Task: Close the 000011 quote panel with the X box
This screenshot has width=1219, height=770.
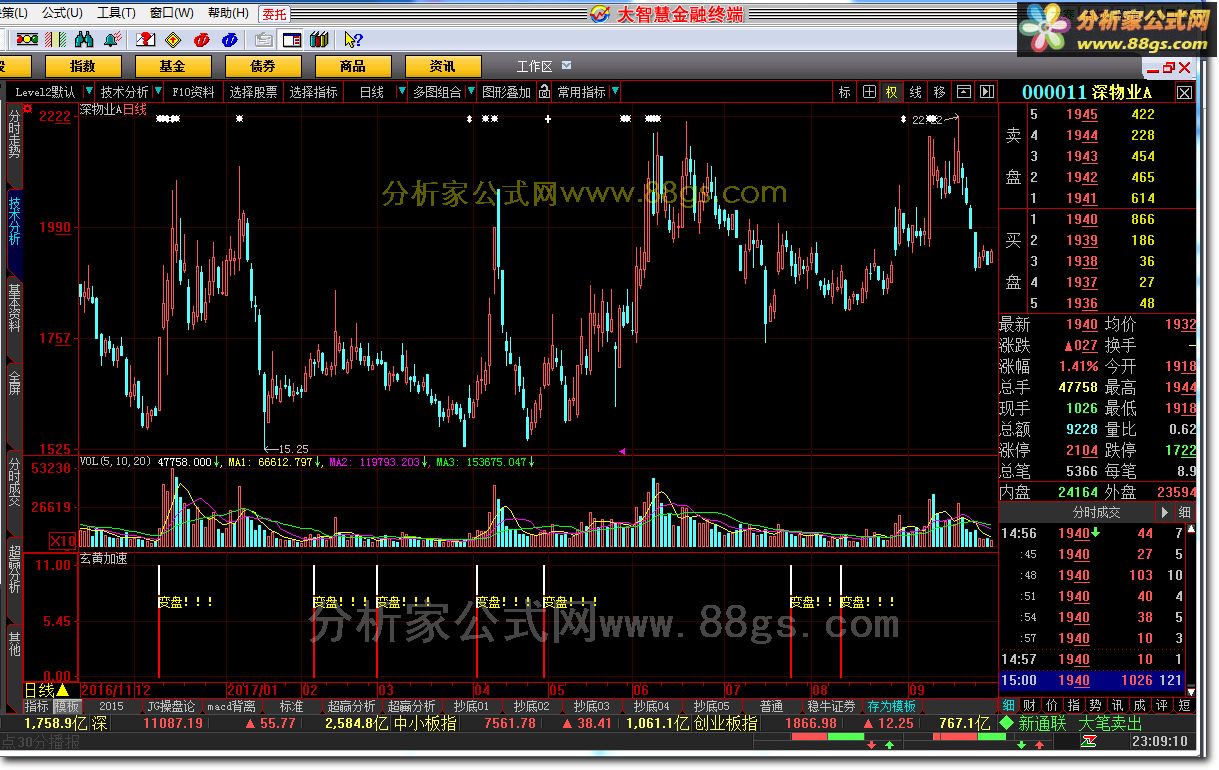Action: tap(1184, 92)
